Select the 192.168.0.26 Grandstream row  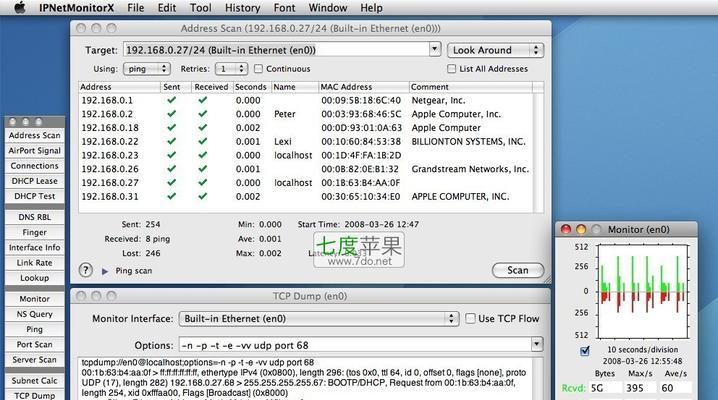coord(305,169)
